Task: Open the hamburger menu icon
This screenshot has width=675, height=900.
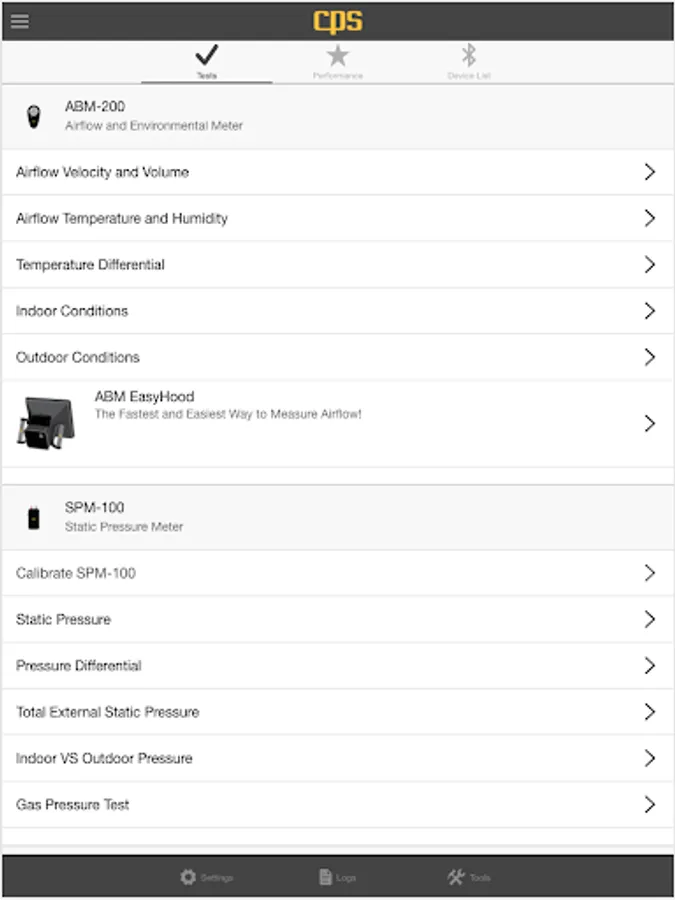Action: click(x=20, y=21)
